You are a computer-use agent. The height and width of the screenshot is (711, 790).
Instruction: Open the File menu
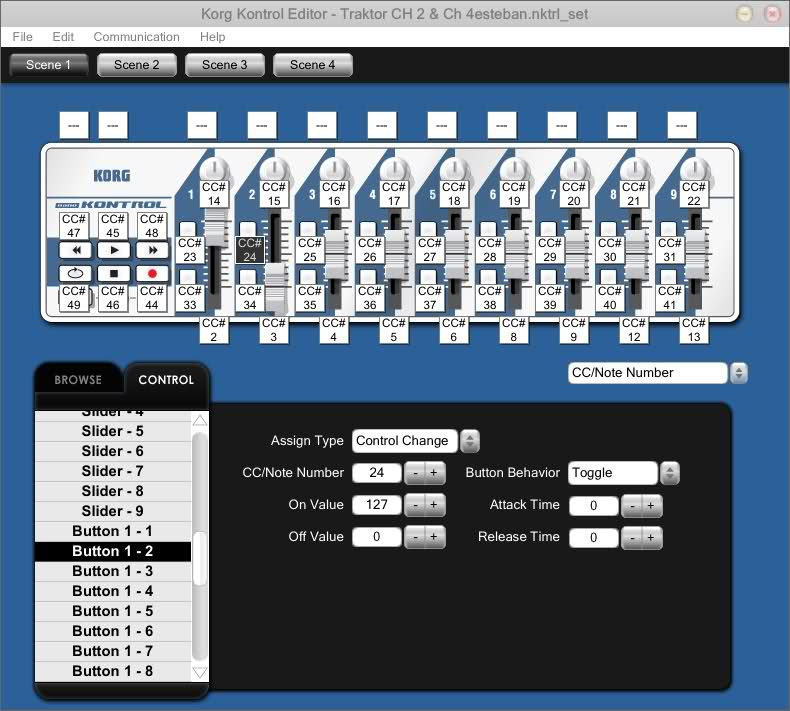pos(23,37)
